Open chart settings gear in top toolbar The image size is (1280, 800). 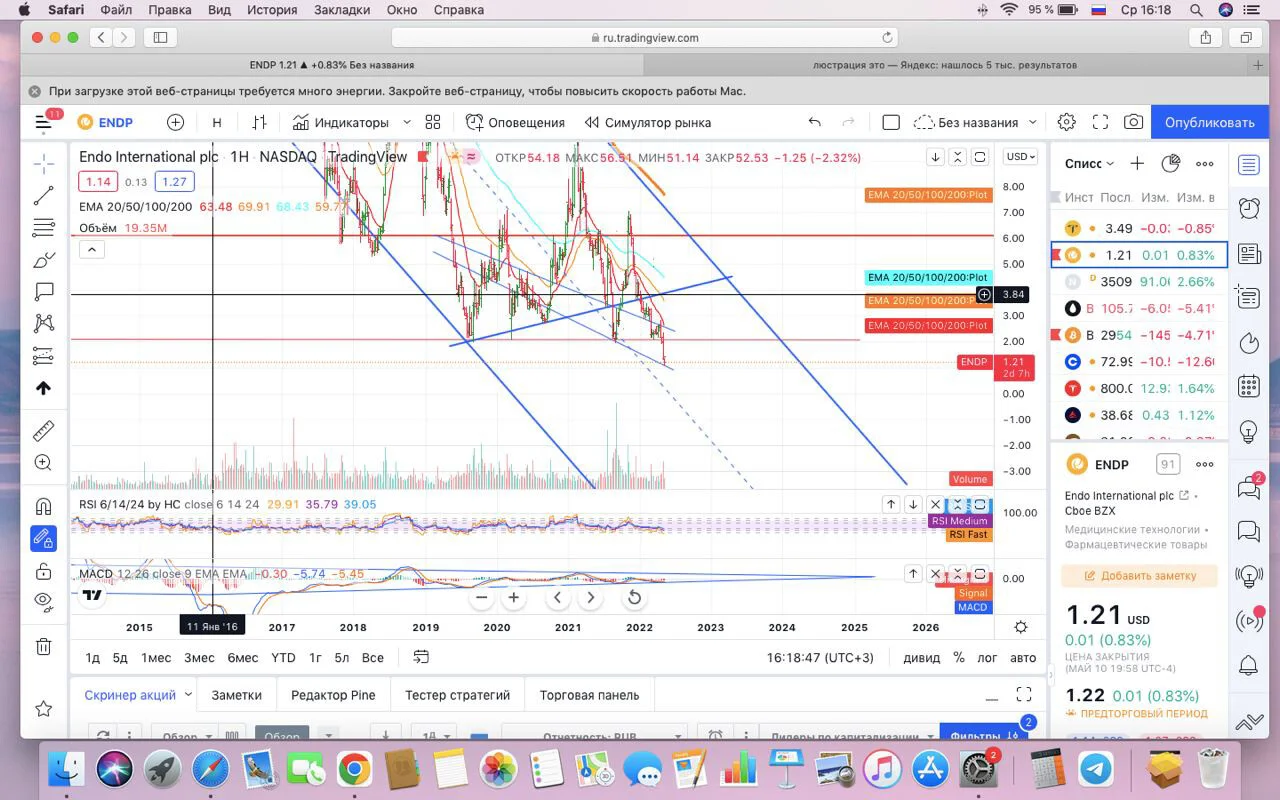tap(1066, 122)
